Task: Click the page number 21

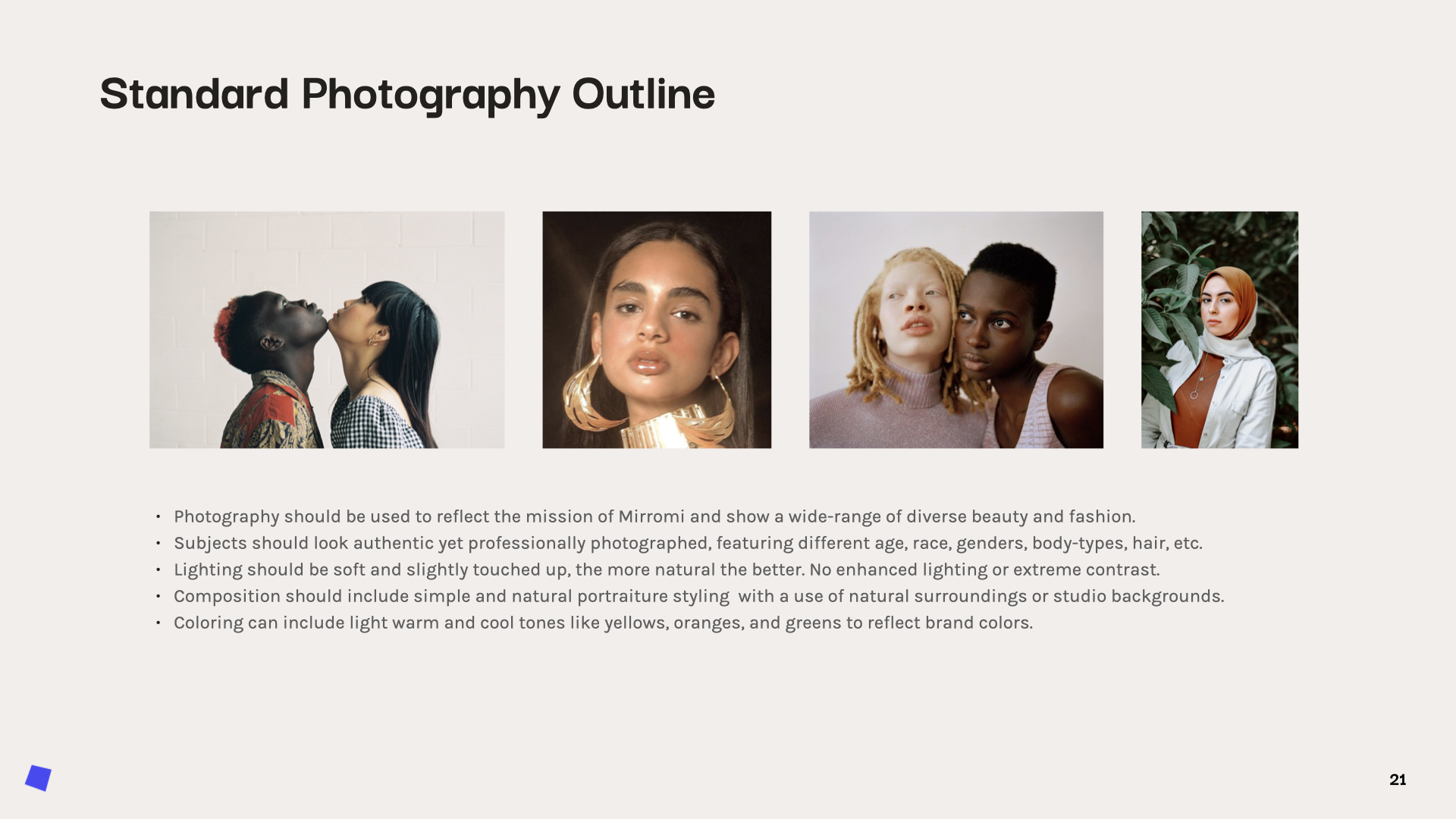Action: click(1398, 780)
